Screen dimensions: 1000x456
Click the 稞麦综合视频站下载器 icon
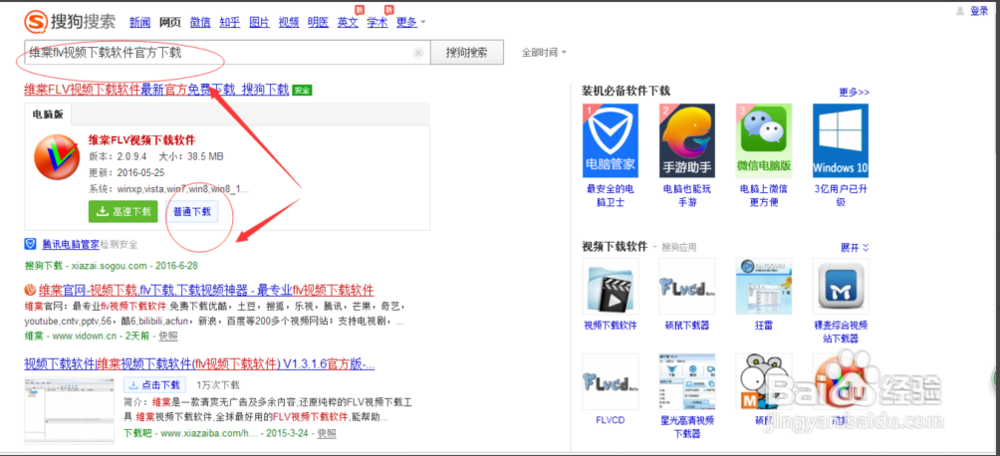pos(841,286)
